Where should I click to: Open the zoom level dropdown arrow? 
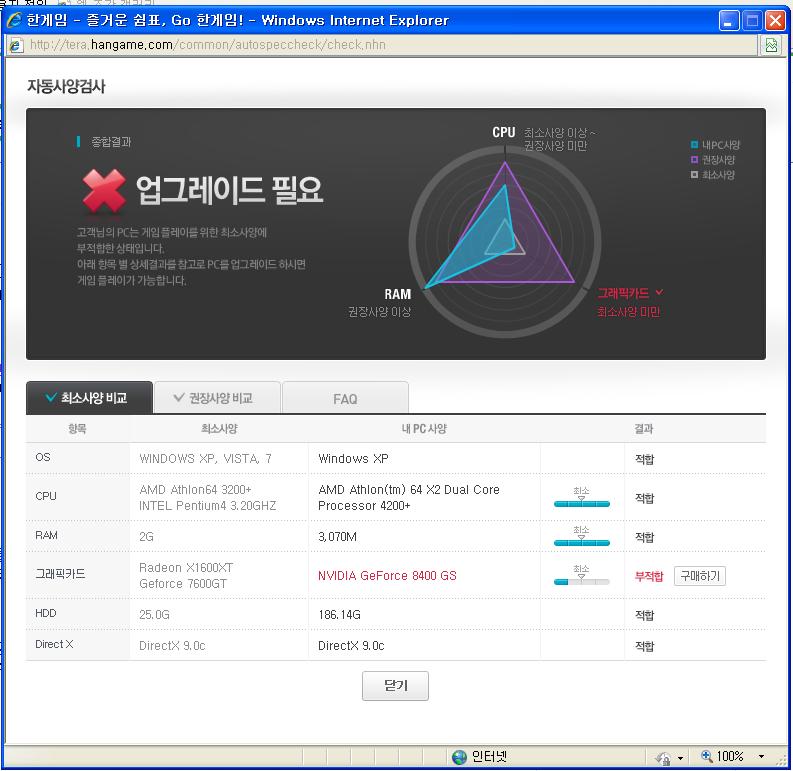[x=762, y=757]
